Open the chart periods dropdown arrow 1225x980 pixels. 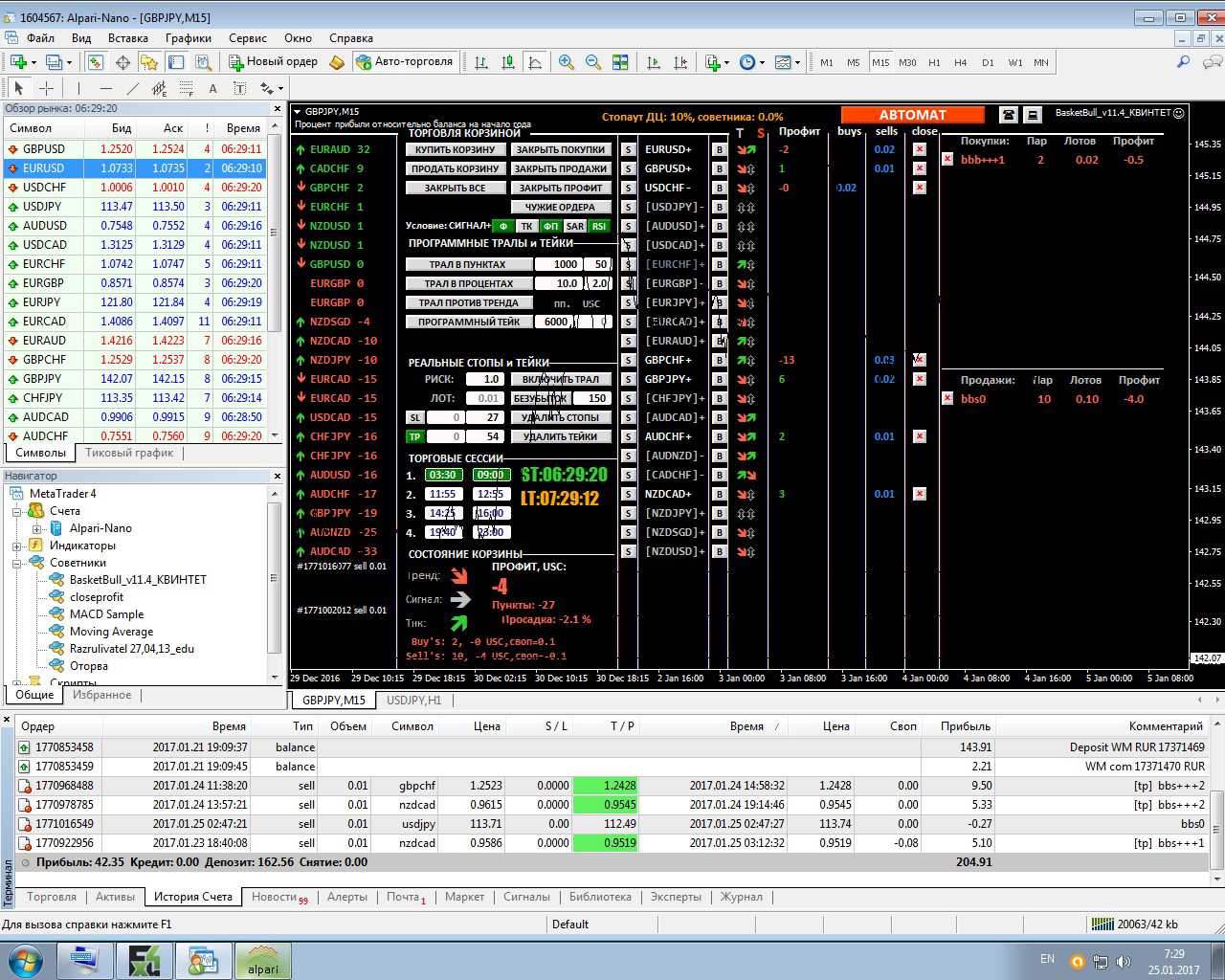762,63
